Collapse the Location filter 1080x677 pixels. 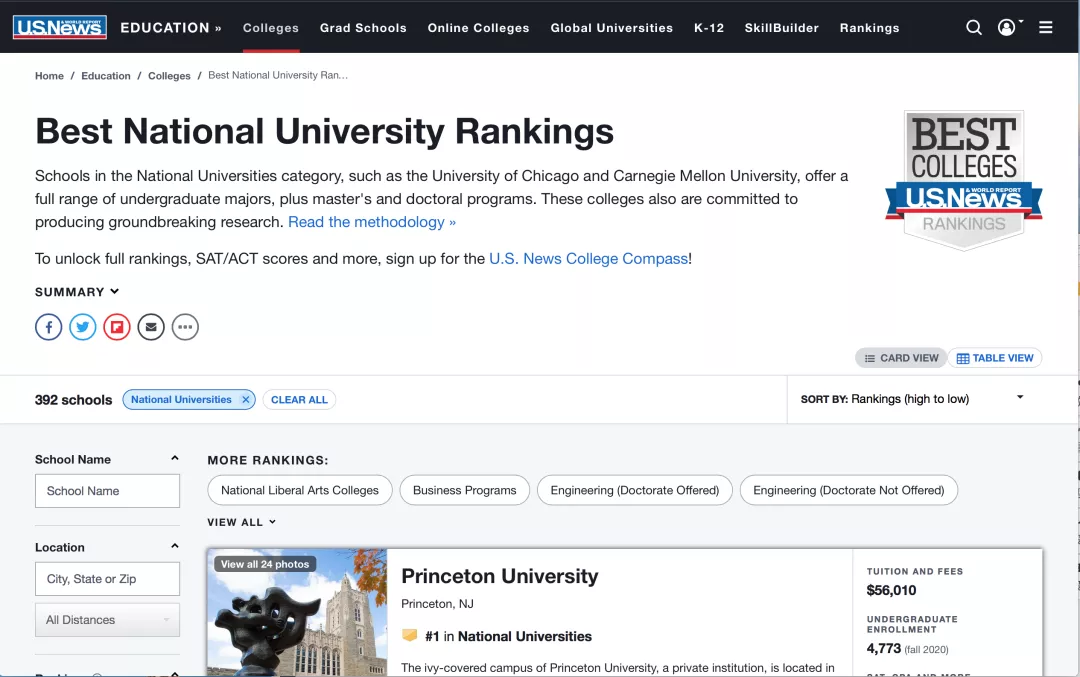(175, 546)
